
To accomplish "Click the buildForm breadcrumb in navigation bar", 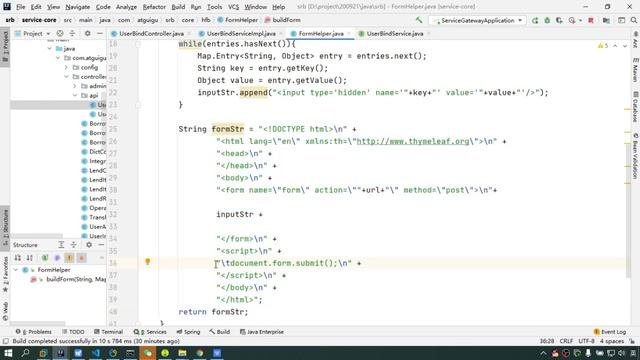I will pyautogui.click(x=282, y=20).
